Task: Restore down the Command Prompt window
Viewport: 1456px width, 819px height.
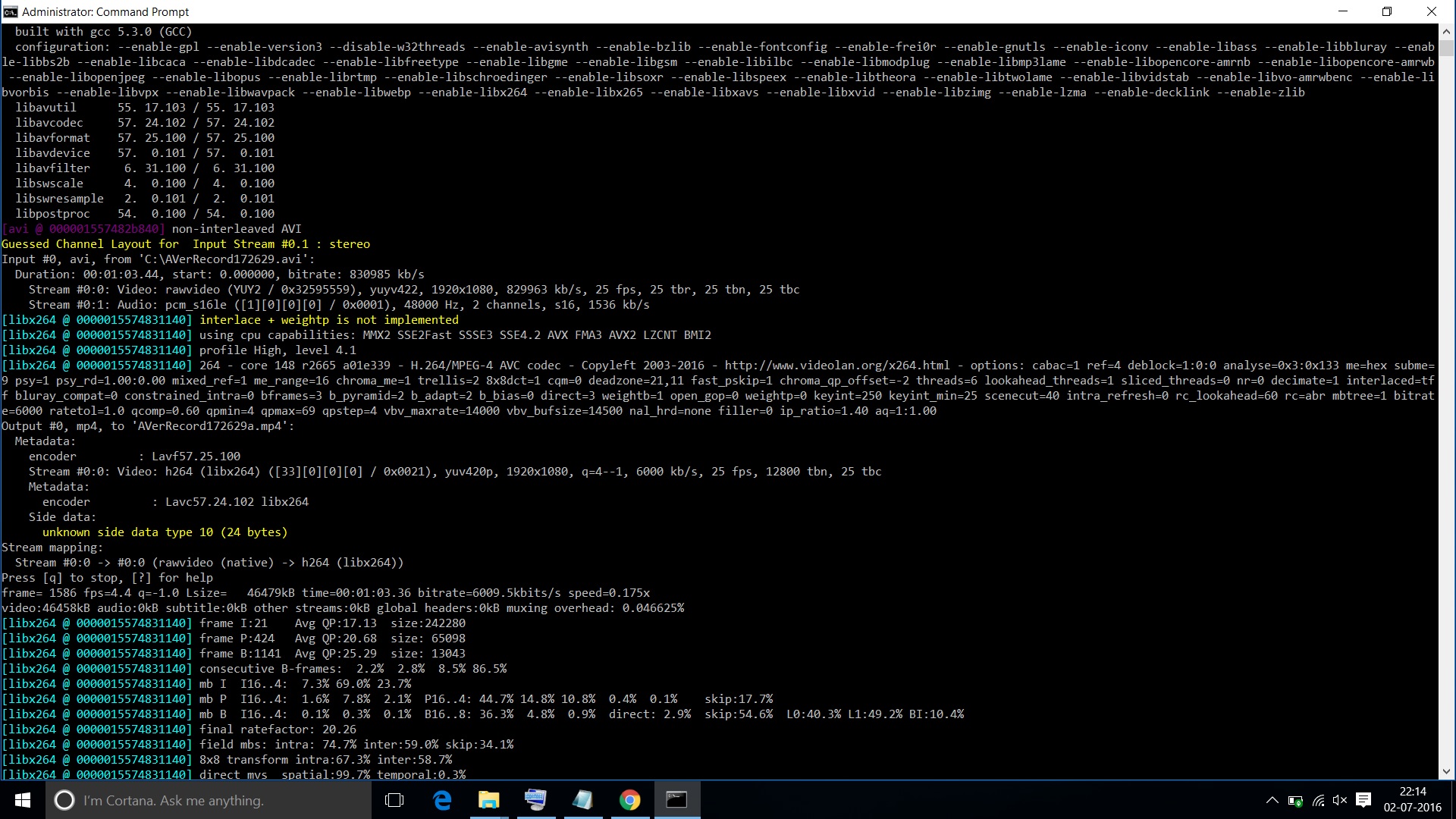Action: click(1386, 11)
